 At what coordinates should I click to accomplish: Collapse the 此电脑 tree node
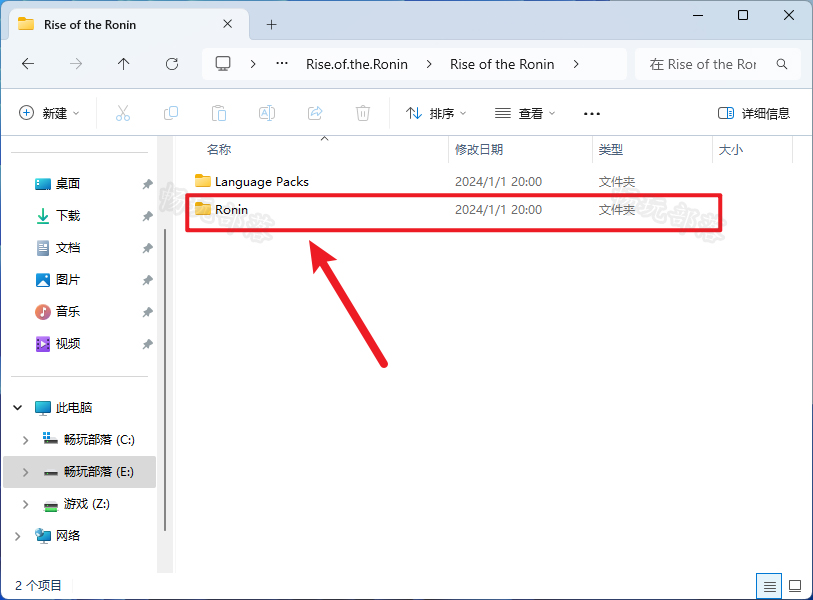[x=18, y=408]
